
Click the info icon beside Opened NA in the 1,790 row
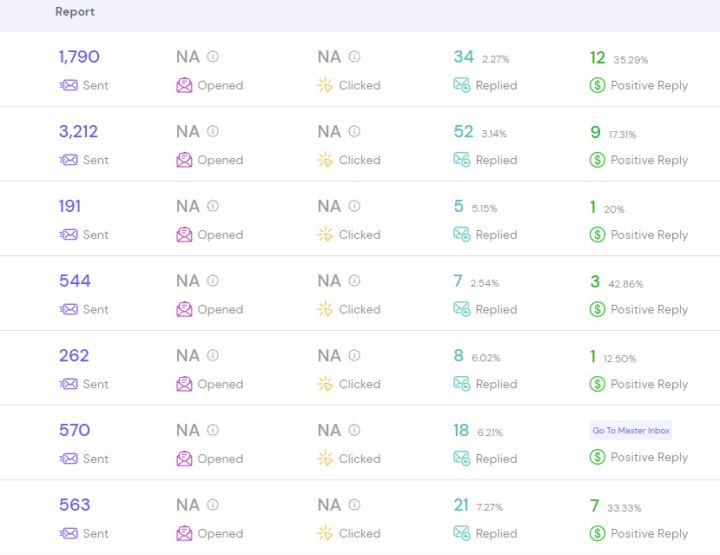click(x=213, y=57)
